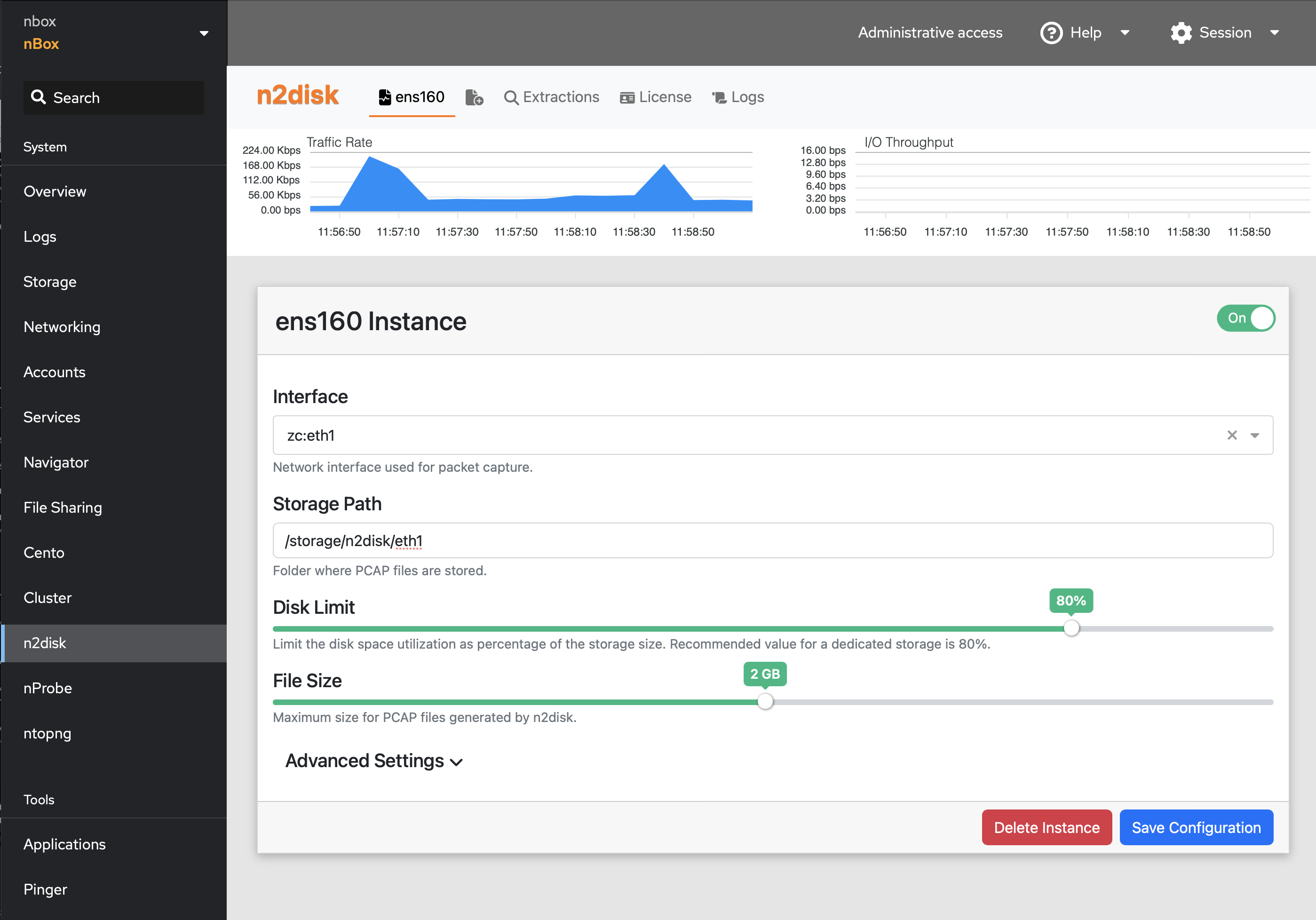Open the Interface dropdown arrow
This screenshot has height=920, width=1316.
pos(1255,436)
